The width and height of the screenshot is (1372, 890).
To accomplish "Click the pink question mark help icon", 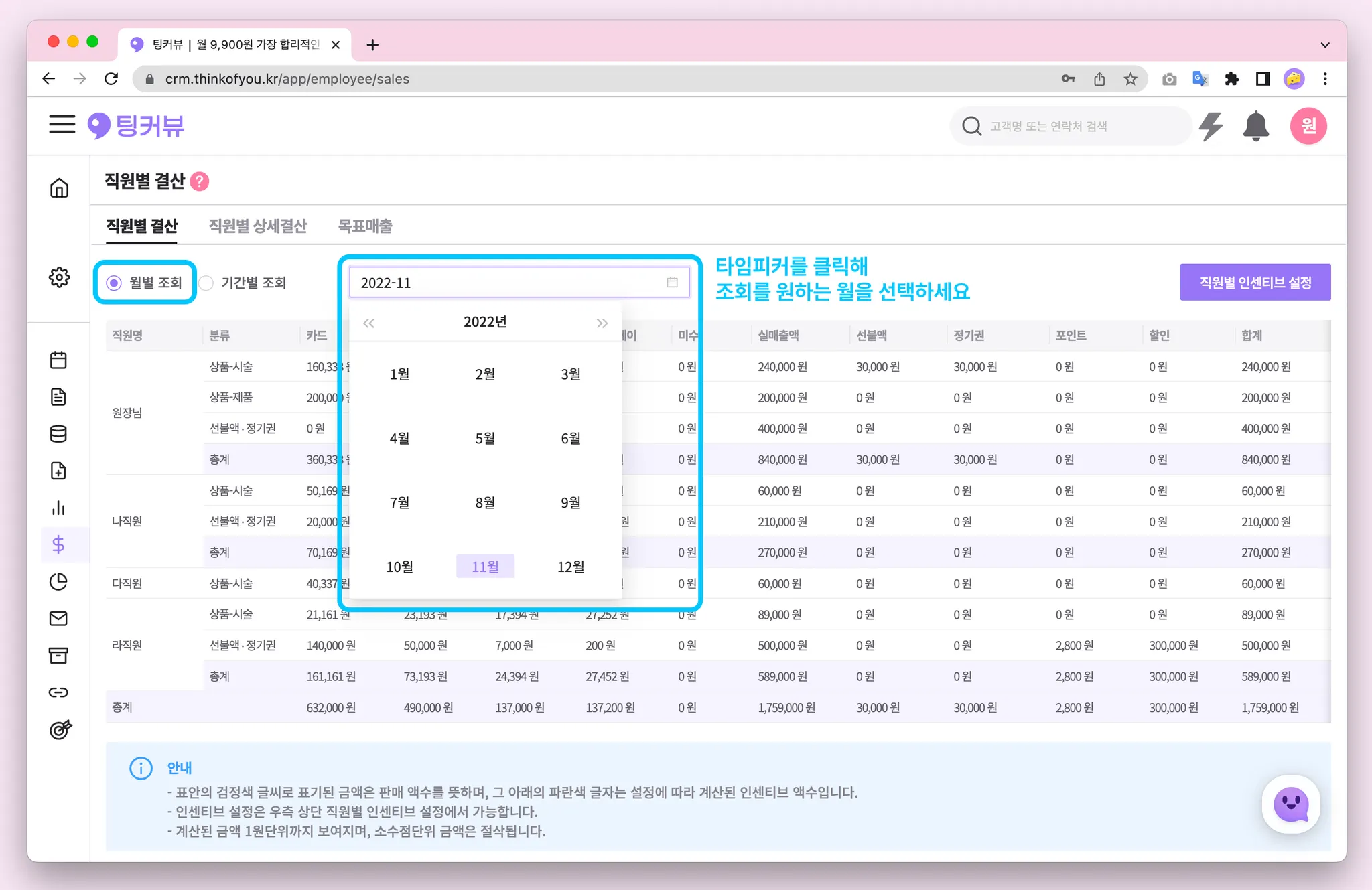I will pos(200,181).
